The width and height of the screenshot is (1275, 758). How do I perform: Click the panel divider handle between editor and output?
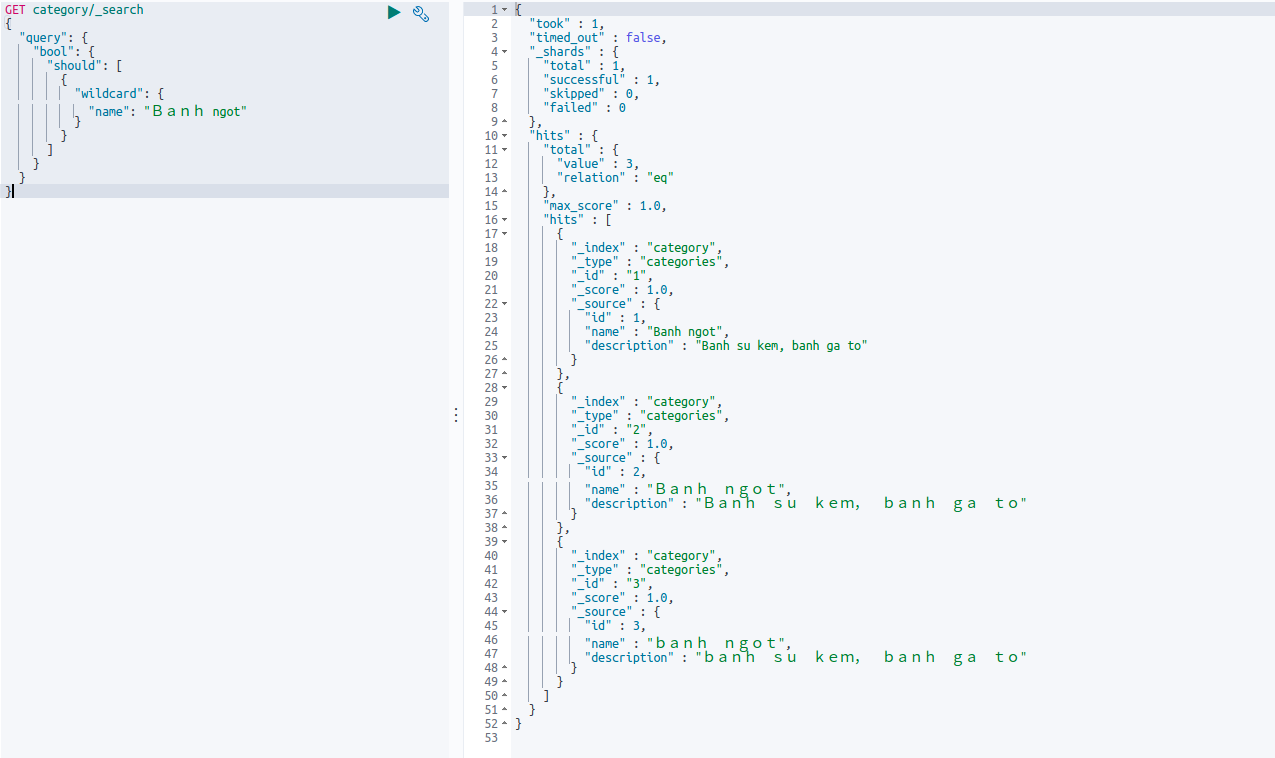pyautogui.click(x=456, y=414)
